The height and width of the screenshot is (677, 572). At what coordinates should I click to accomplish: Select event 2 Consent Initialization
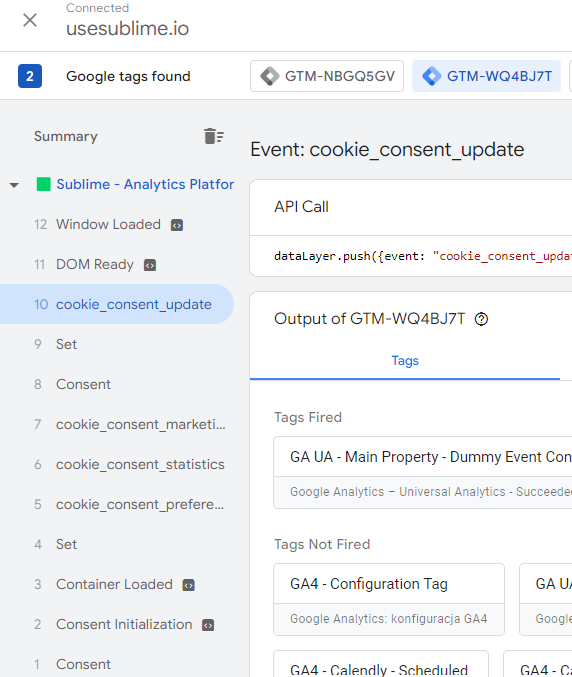117,624
